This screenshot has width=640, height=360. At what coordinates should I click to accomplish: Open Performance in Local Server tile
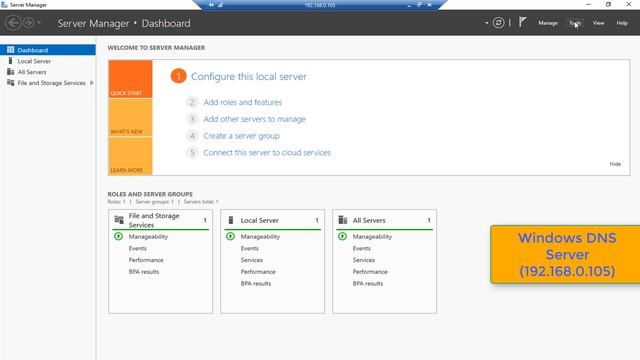click(258, 272)
